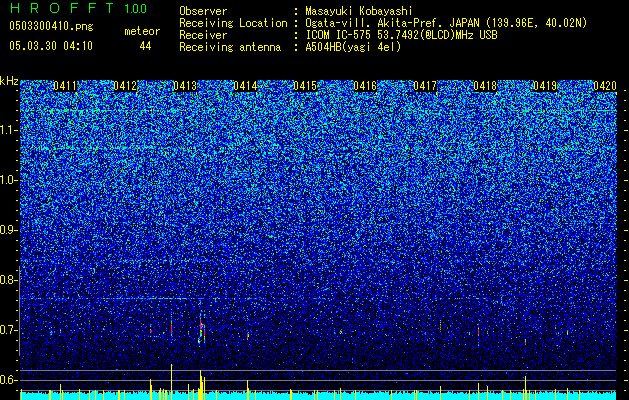Click the observer name Masayuki Kobayashi
629x400 pixels.
pyautogui.click(x=359, y=11)
